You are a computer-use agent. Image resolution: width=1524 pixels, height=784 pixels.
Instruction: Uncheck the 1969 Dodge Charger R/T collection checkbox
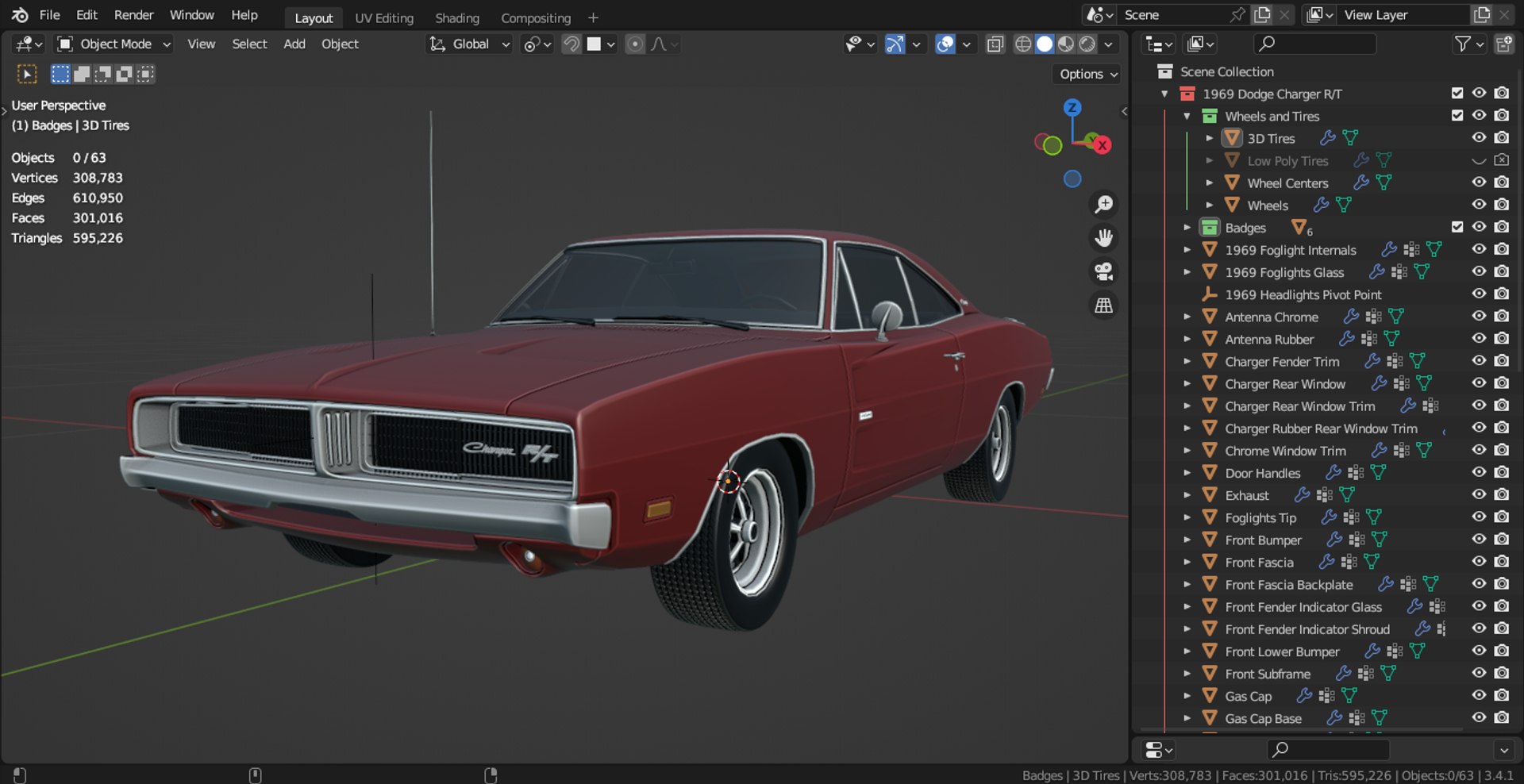[x=1457, y=94]
